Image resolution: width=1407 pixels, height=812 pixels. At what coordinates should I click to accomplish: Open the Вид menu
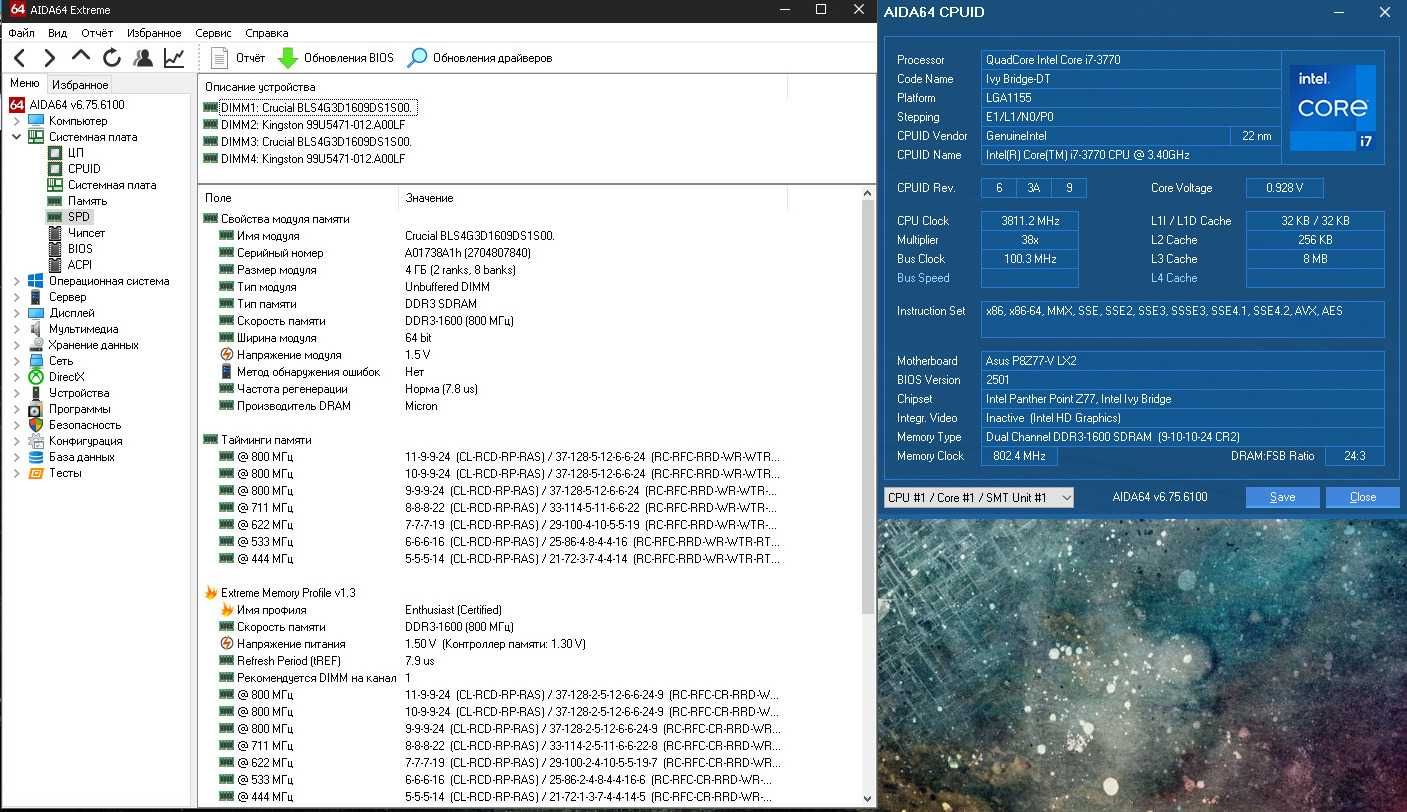pyautogui.click(x=57, y=33)
